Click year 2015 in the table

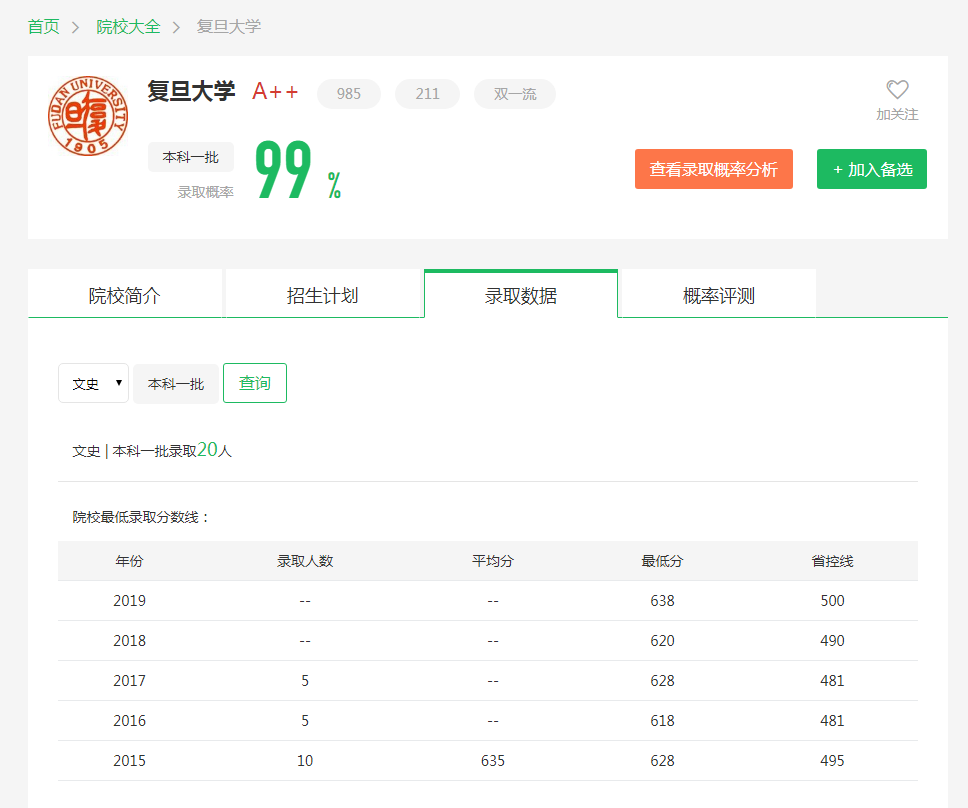coord(130,761)
